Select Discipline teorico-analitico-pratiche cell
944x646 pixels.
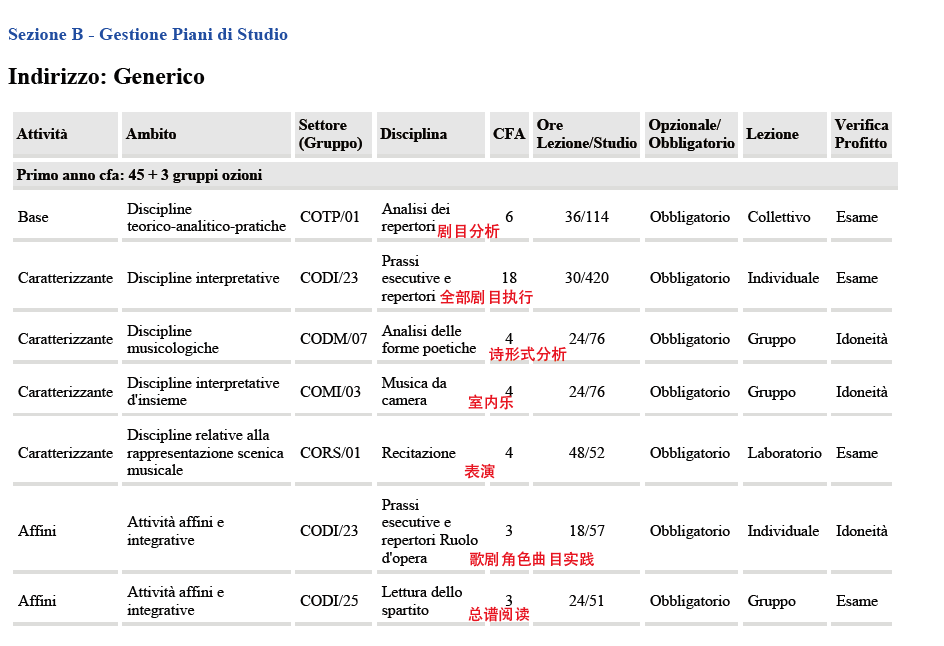point(206,217)
